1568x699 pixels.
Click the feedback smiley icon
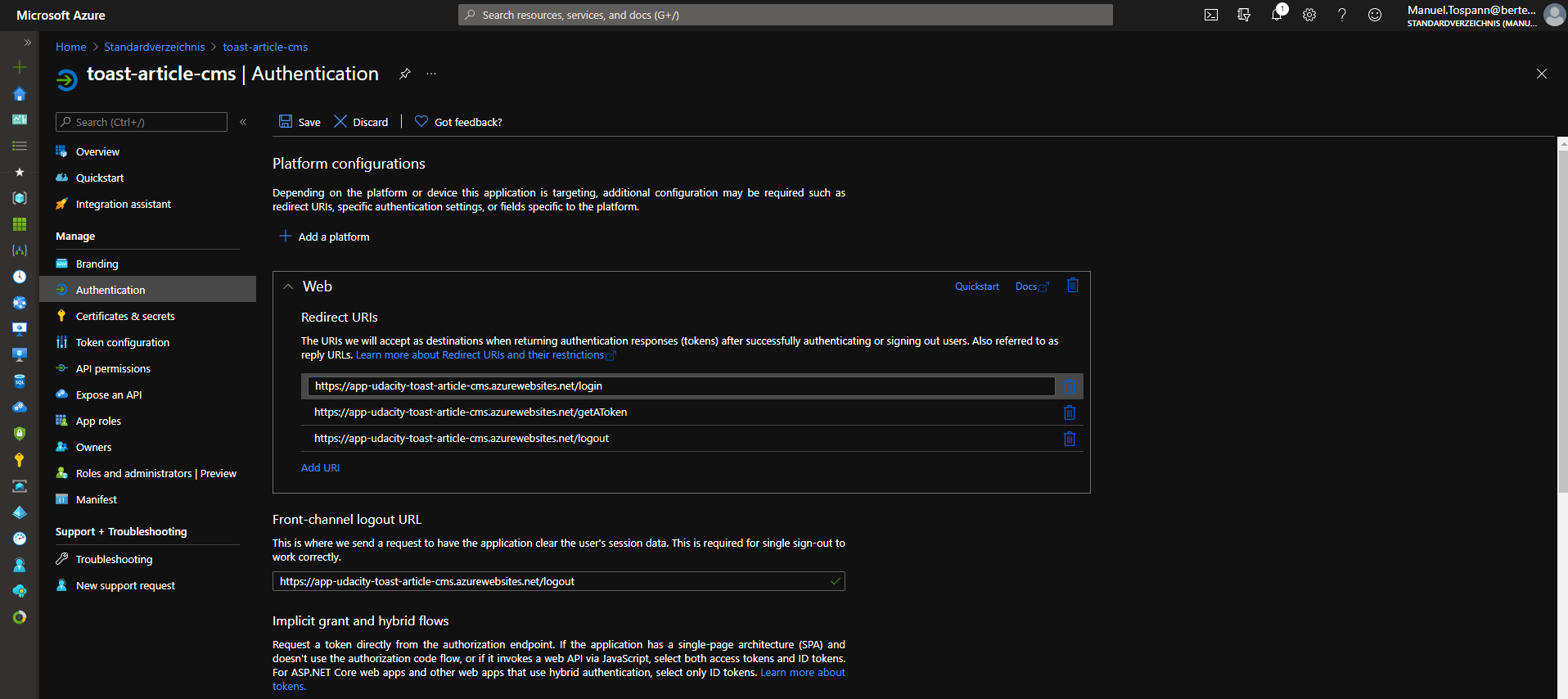(1375, 15)
